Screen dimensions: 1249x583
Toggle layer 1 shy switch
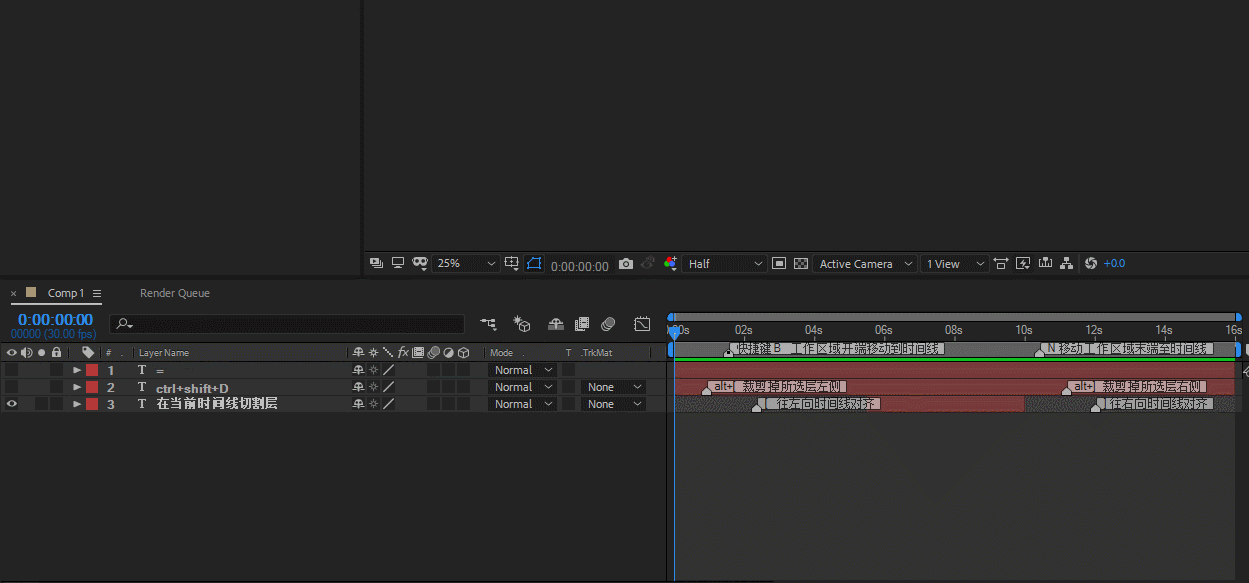[358, 370]
